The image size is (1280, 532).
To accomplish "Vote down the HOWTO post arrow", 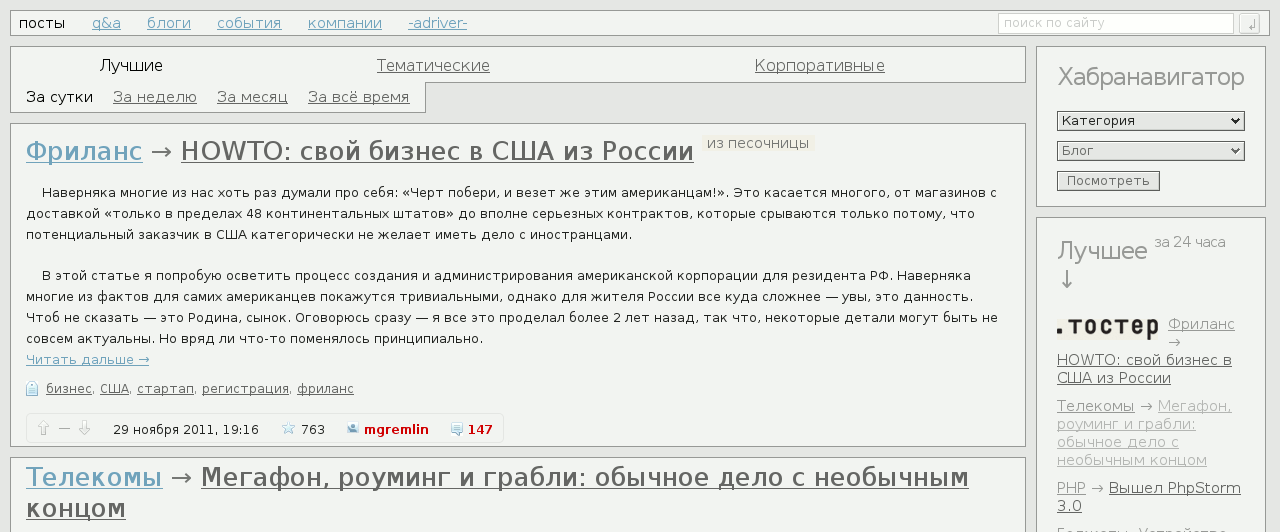I will tap(84, 429).
